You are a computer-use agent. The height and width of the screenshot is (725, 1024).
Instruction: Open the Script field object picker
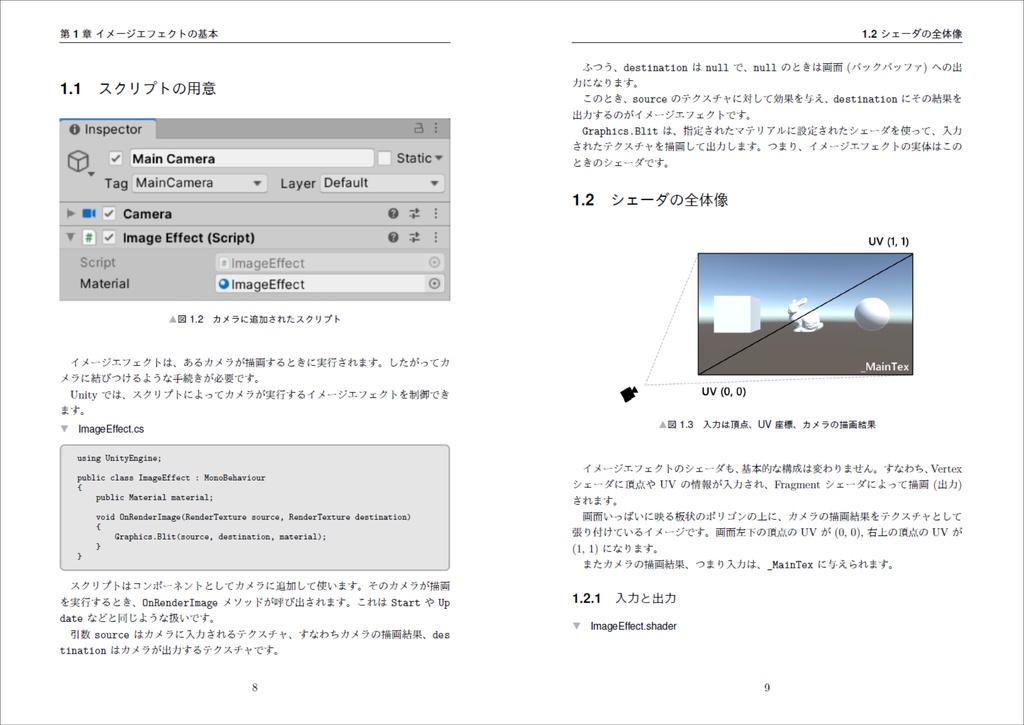pyautogui.click(x=436, y=262)
